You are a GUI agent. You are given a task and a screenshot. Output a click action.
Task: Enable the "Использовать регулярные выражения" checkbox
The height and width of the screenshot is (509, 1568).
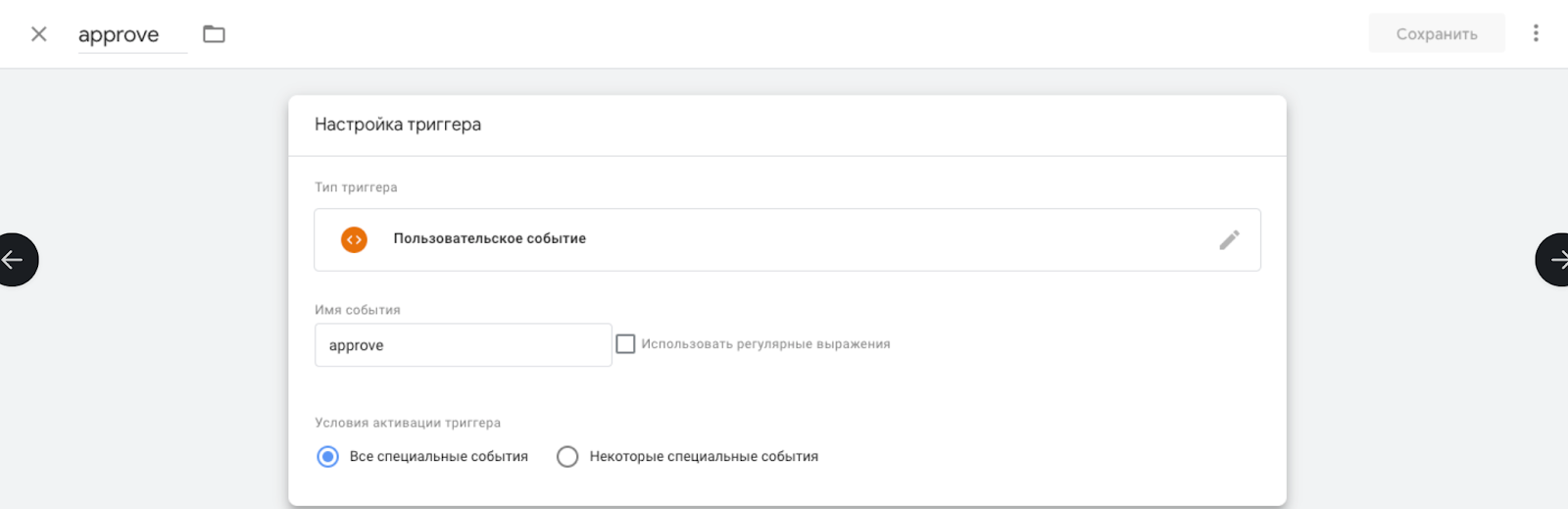click(625, 344)
